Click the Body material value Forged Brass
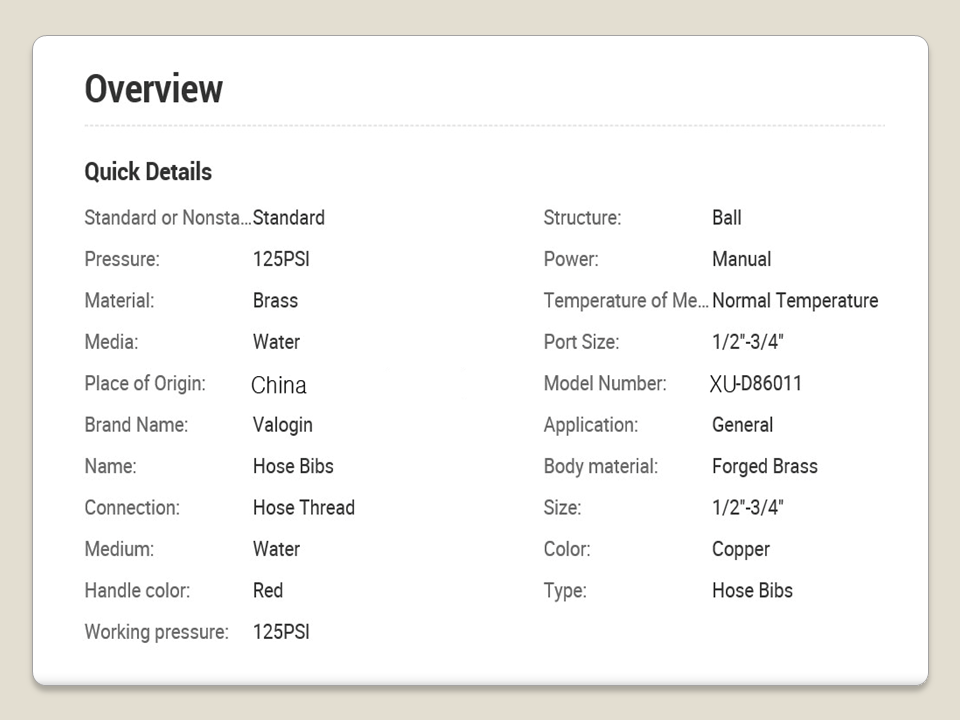The height and width of the screenshot is (720, 960). (764, 467)
